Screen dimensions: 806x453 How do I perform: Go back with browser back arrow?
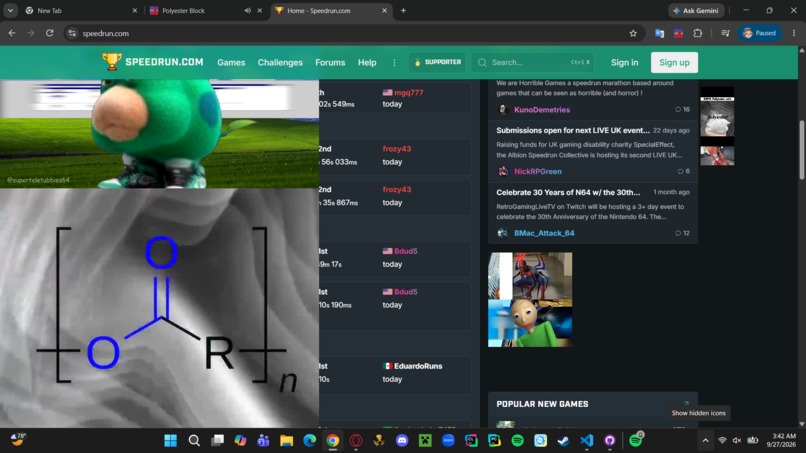(12, 33)
